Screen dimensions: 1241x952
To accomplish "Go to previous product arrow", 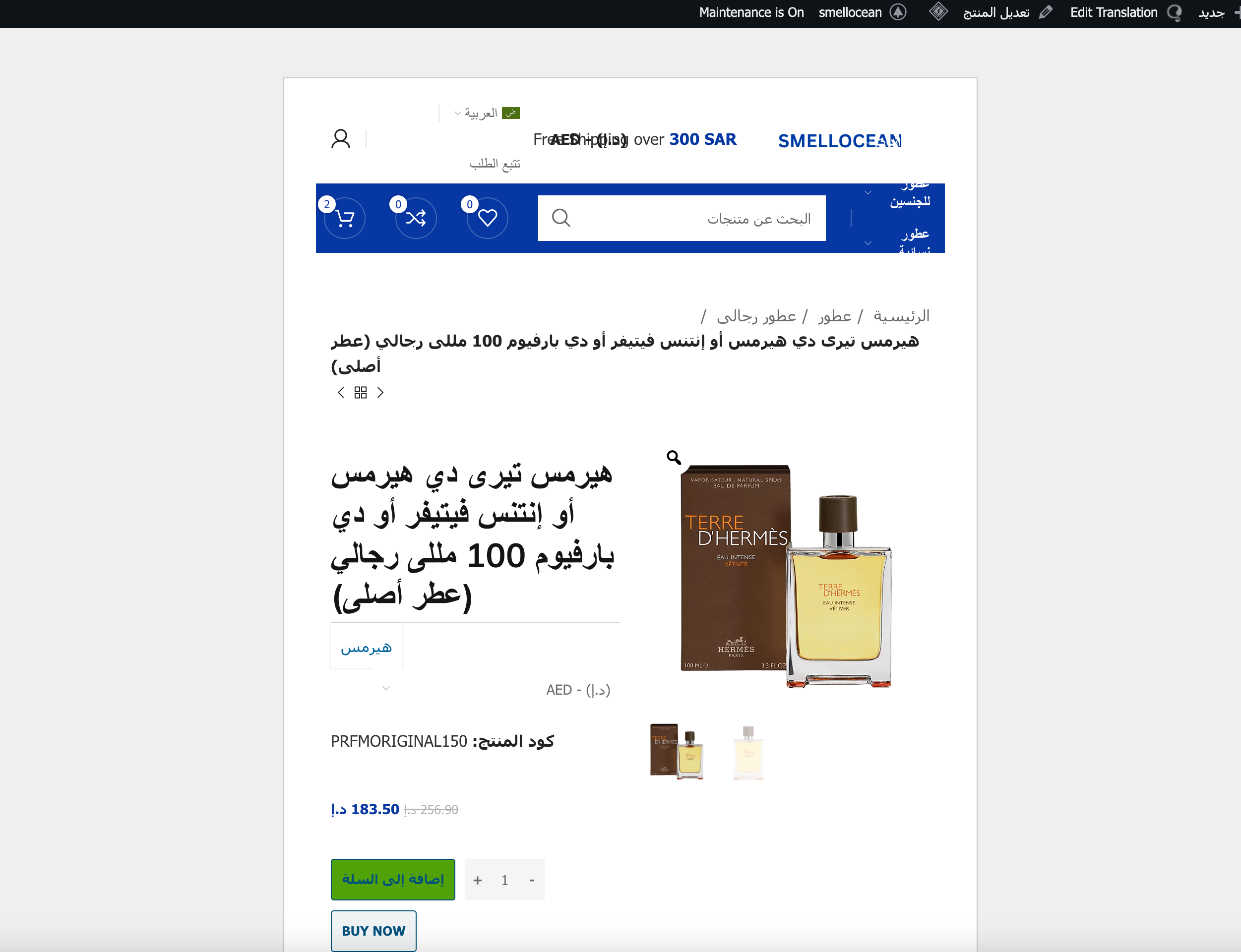I will (341, 392).
